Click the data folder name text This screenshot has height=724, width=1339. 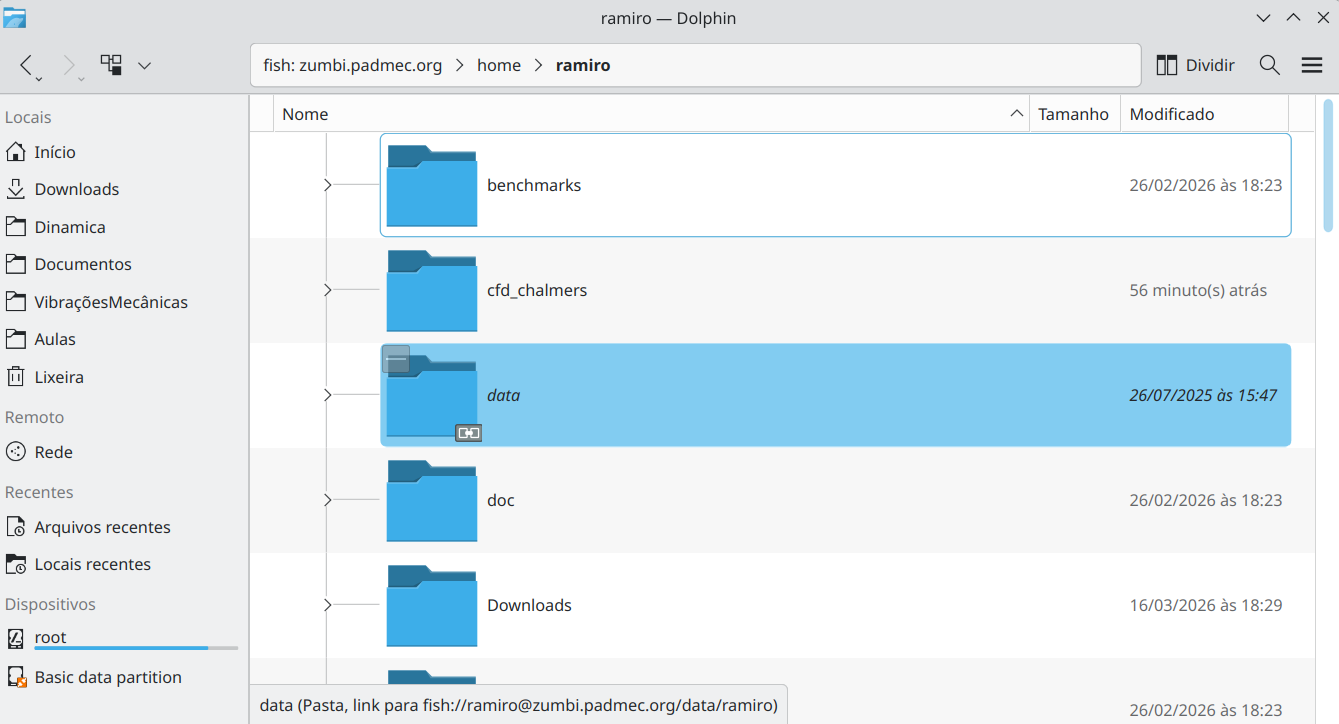(504, 395)
